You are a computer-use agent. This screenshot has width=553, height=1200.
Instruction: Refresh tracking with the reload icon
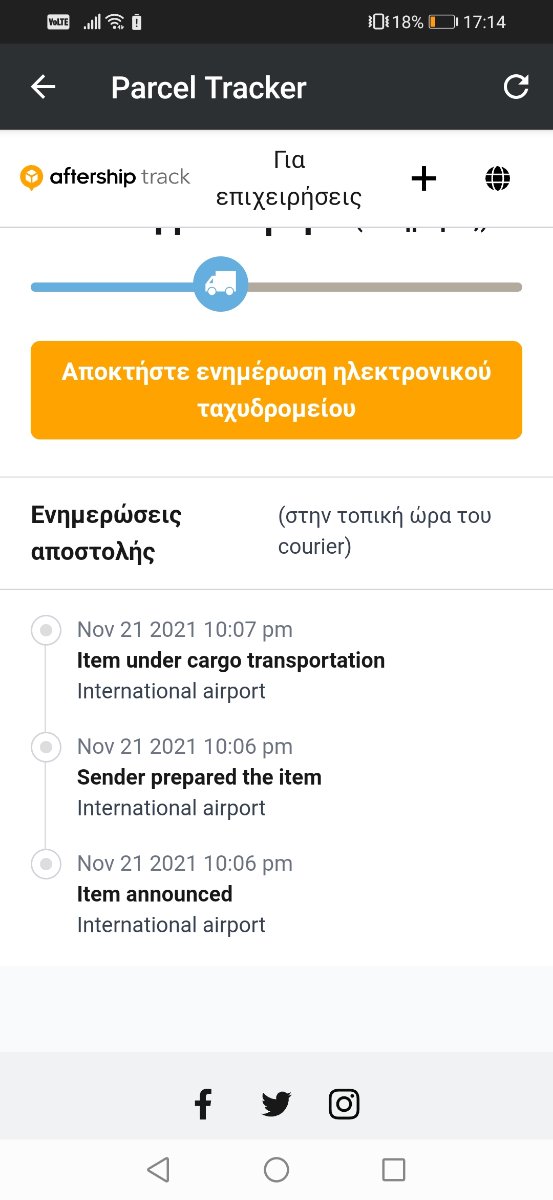(516, 87)
